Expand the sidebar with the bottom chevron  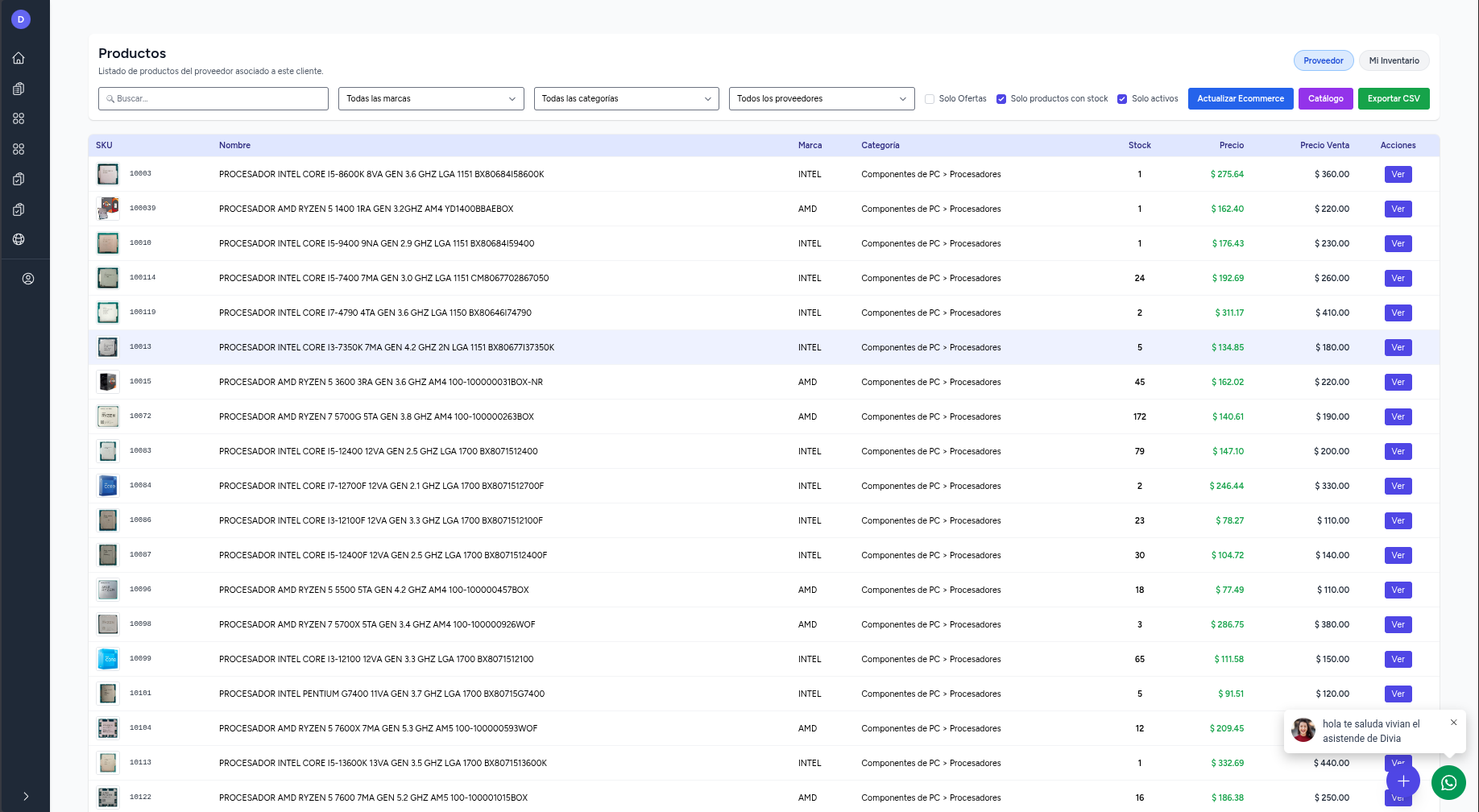[26, 796]
